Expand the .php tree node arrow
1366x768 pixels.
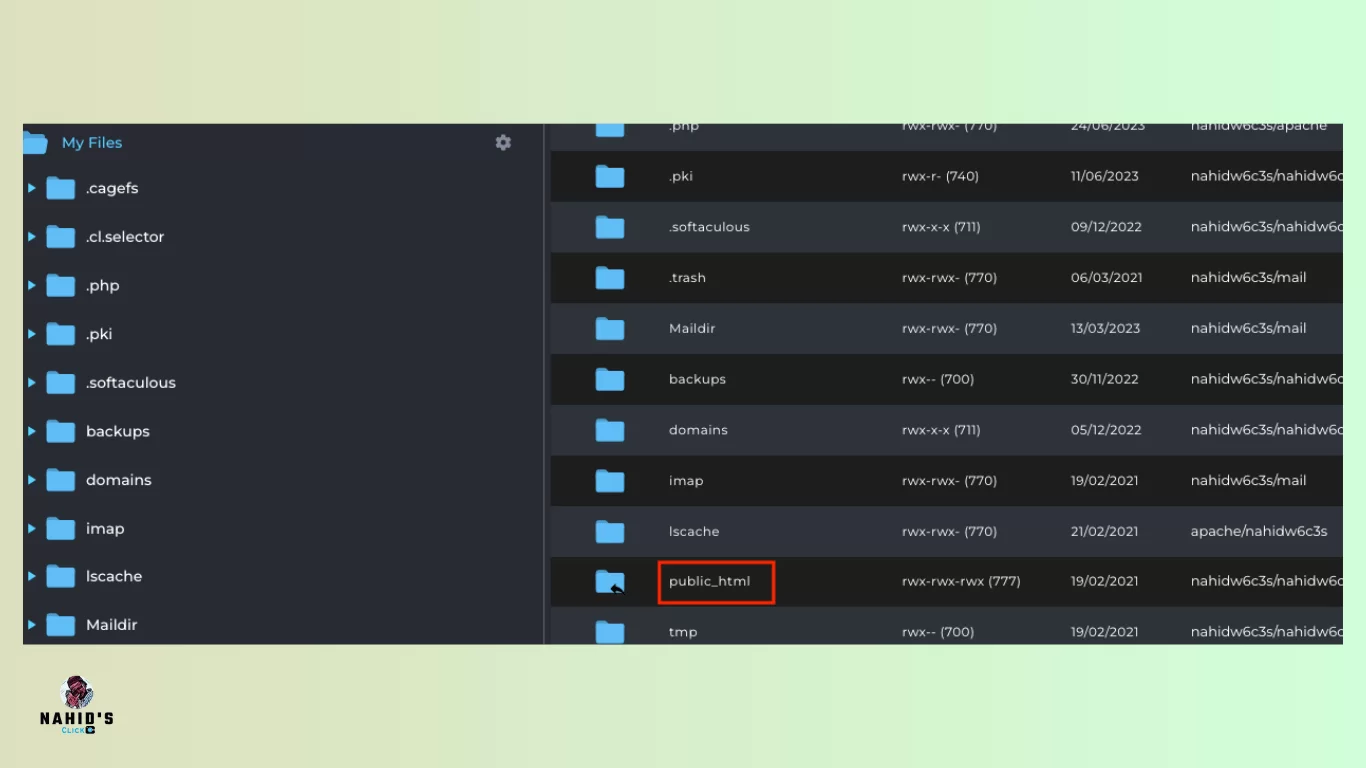click(32, 286)
